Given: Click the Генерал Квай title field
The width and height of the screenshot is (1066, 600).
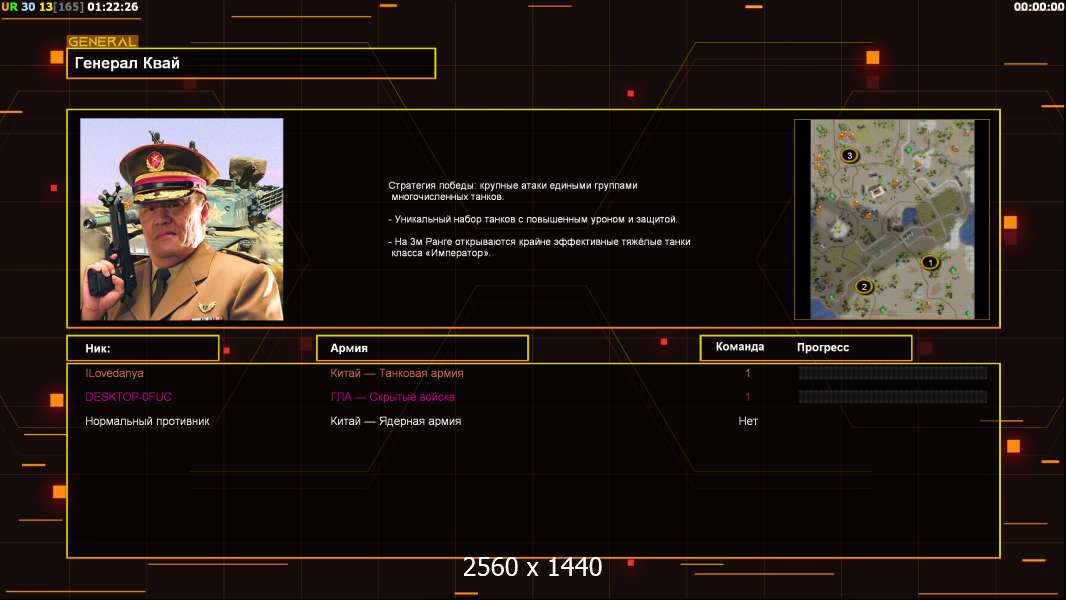Looking at the screenshot, I should [x=251, y=63].
